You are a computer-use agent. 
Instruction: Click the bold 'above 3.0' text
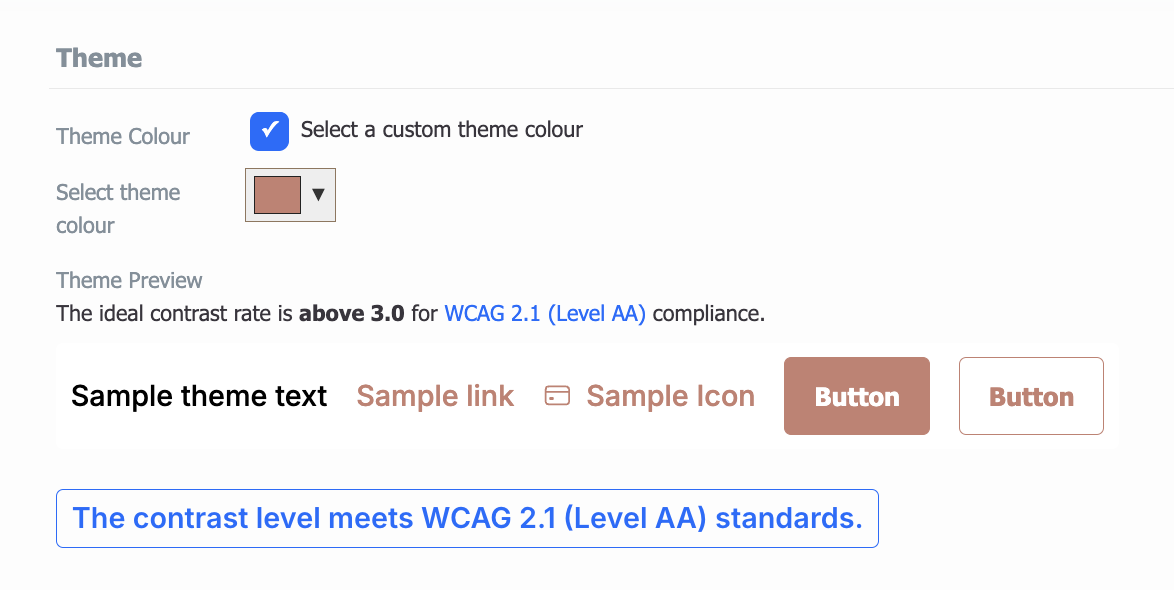[x=351, y=313]
